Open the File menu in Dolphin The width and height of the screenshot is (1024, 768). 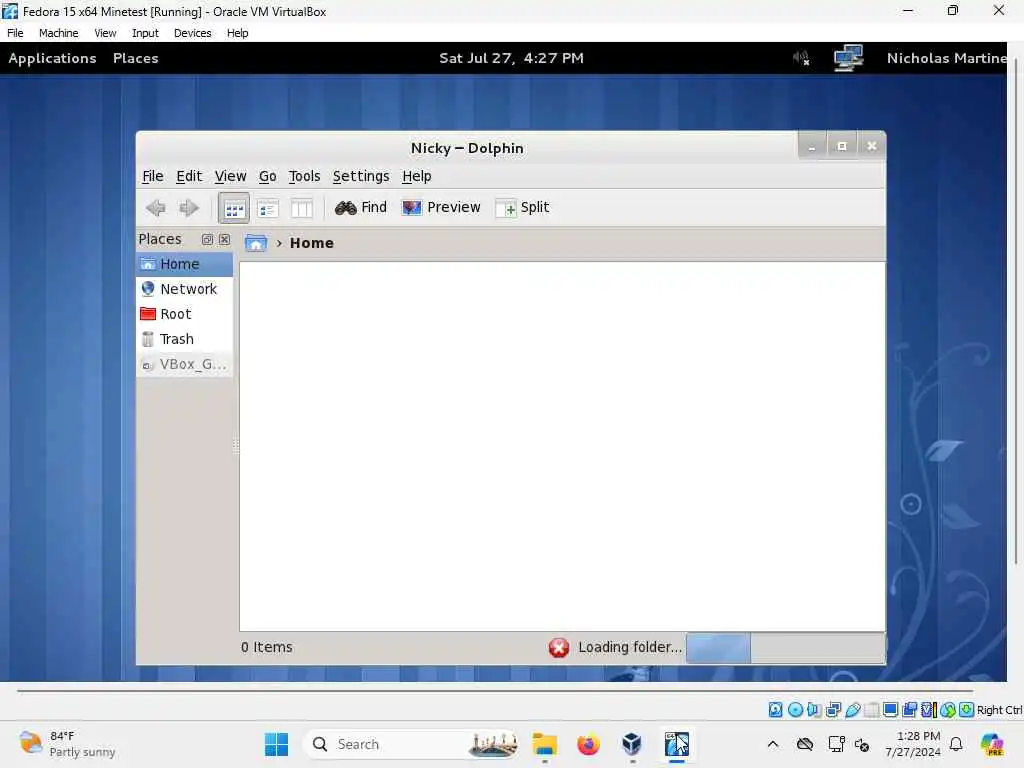click(153, 176)
